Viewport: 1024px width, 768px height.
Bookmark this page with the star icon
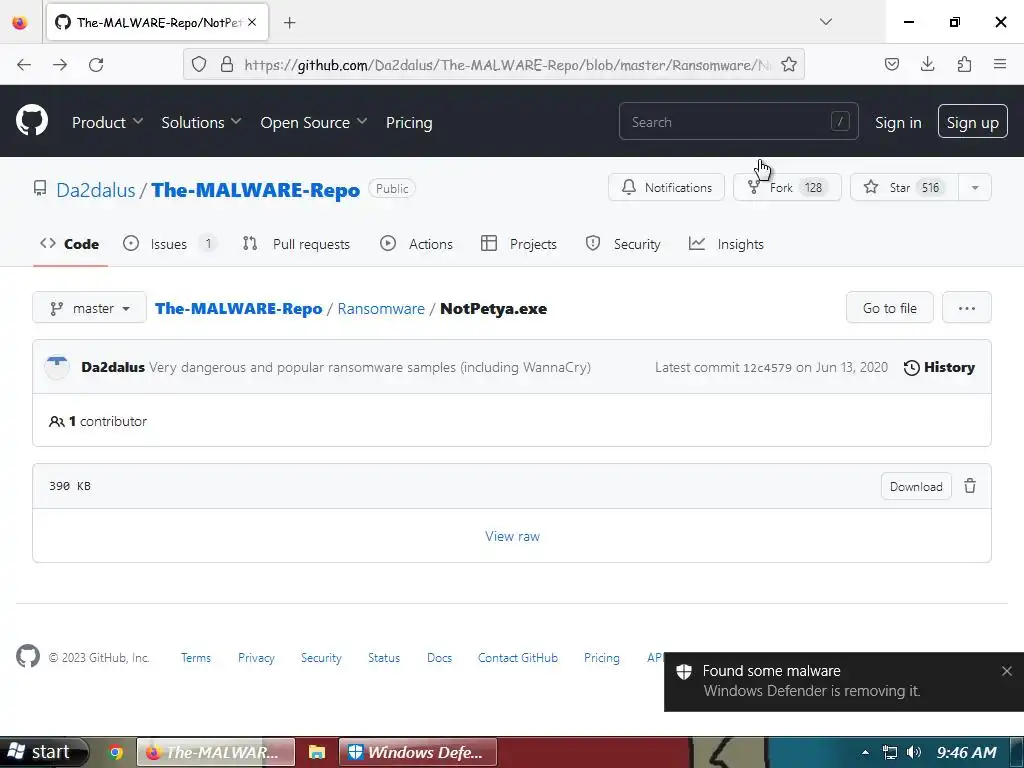[x=789, y=65]
